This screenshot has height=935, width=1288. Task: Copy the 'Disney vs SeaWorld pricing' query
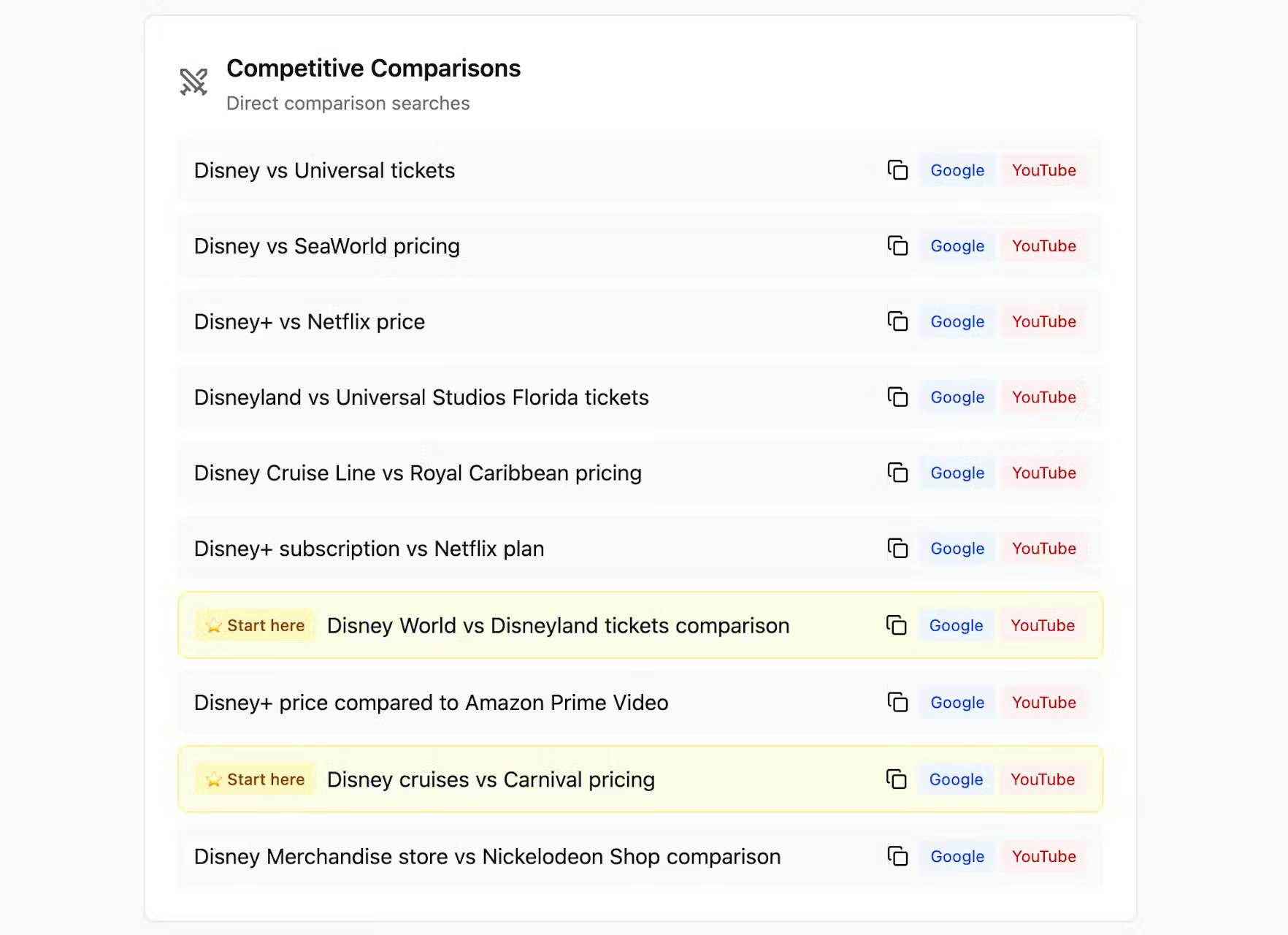coord(897,246)
